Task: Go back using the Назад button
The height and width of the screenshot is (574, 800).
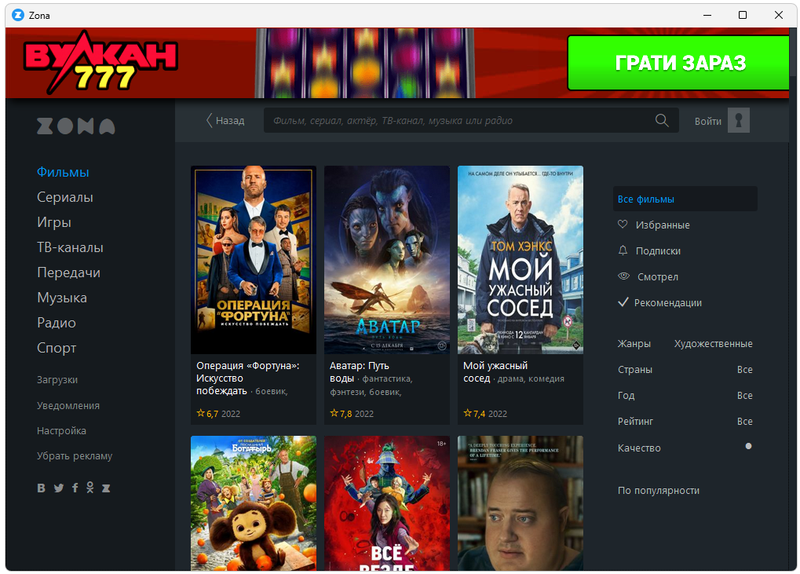Action: pos(225,120)
